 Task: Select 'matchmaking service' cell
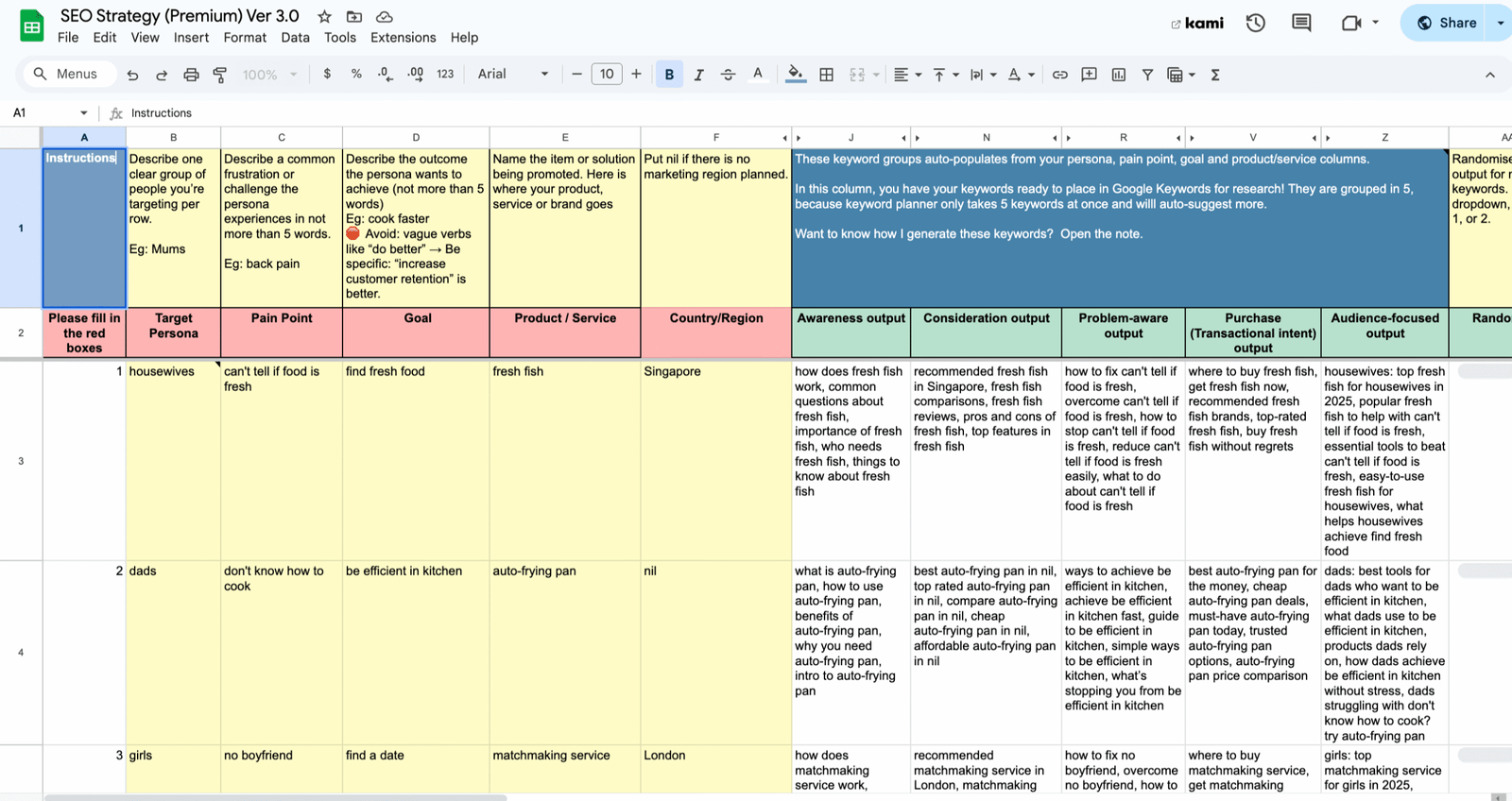coord(565,769)
